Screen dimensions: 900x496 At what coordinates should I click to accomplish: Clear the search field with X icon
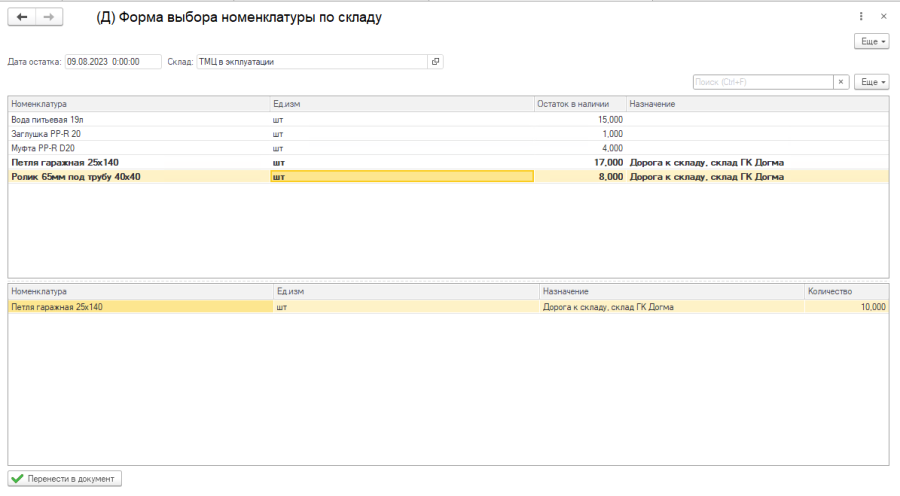(x=842, y=82)
